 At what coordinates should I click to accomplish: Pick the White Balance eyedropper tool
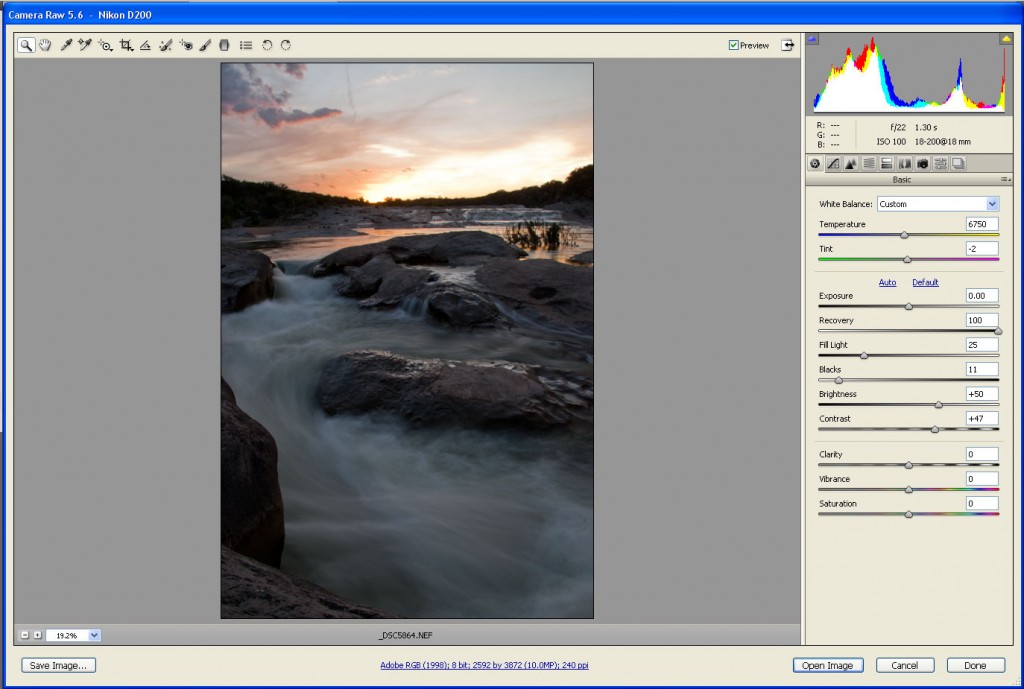[66, 45]
